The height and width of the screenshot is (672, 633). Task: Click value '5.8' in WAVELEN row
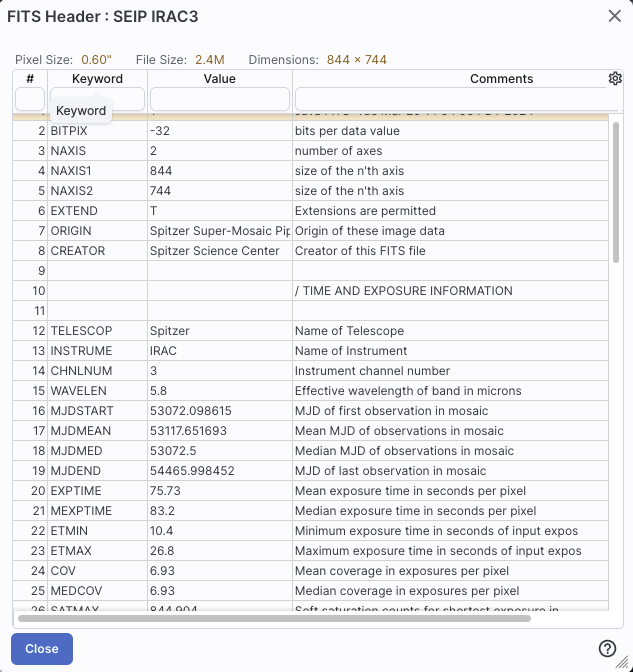pos(158,391)
